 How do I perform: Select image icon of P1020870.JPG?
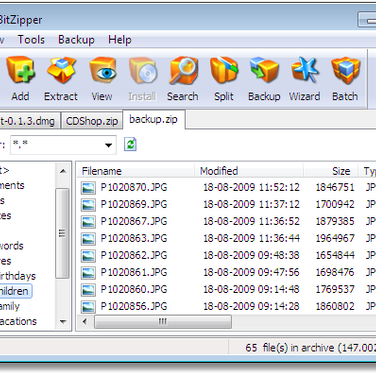click(88, 188)
